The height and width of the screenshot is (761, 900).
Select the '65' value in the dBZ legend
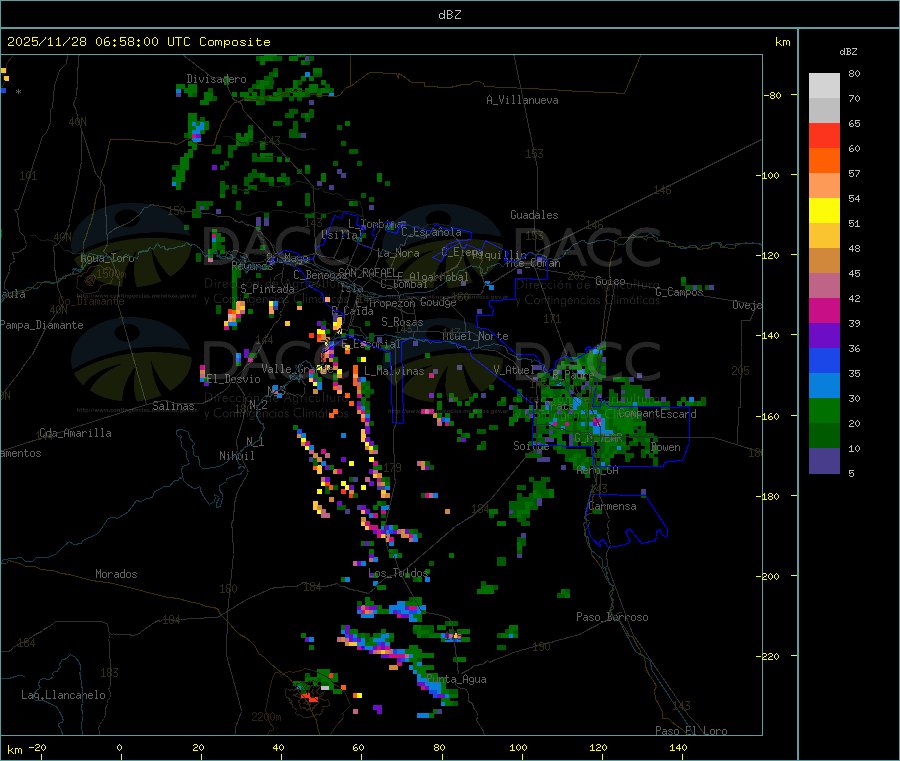854,123
